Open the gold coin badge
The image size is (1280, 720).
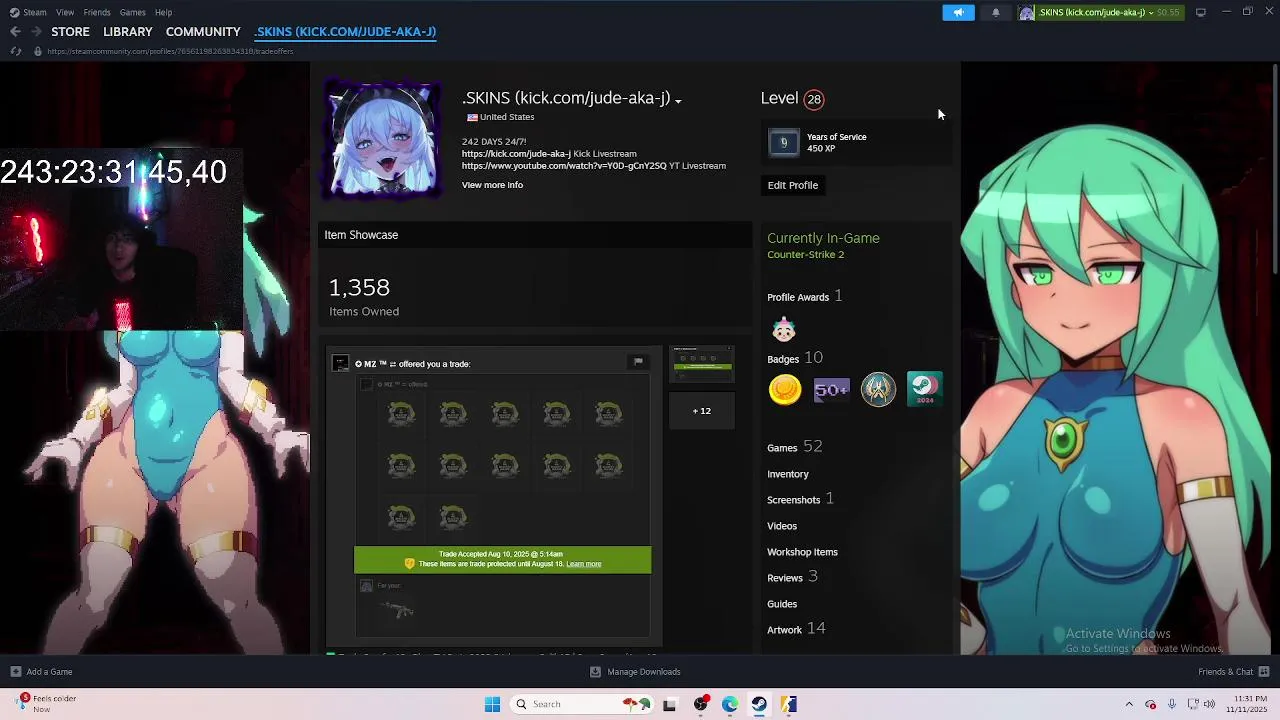click(x=785, y=389)
